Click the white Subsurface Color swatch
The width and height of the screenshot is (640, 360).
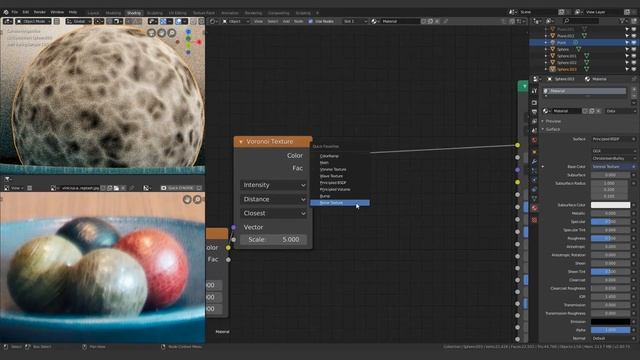610,205
